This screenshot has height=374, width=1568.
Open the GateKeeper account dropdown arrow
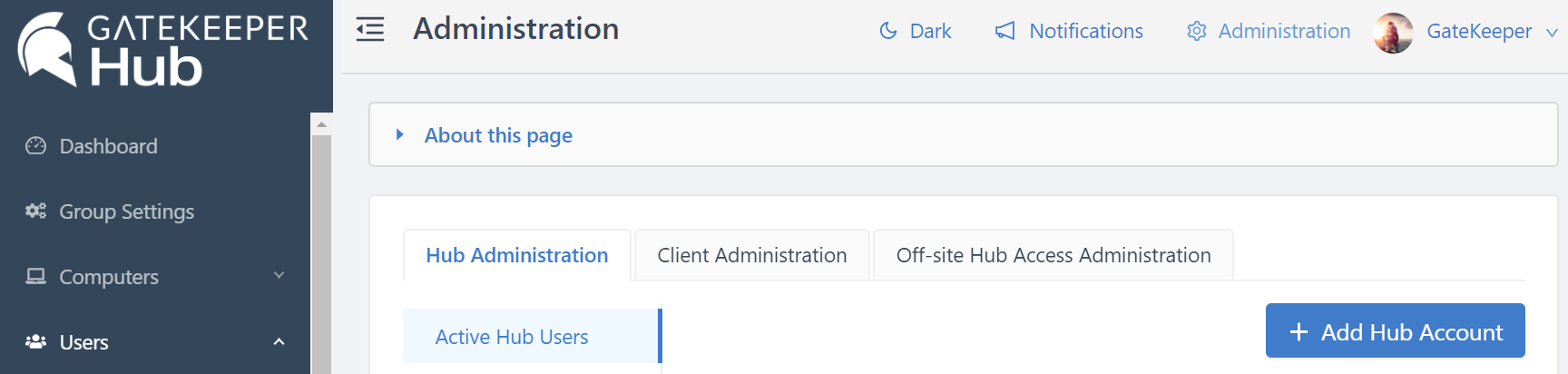tap(1552, 33)
